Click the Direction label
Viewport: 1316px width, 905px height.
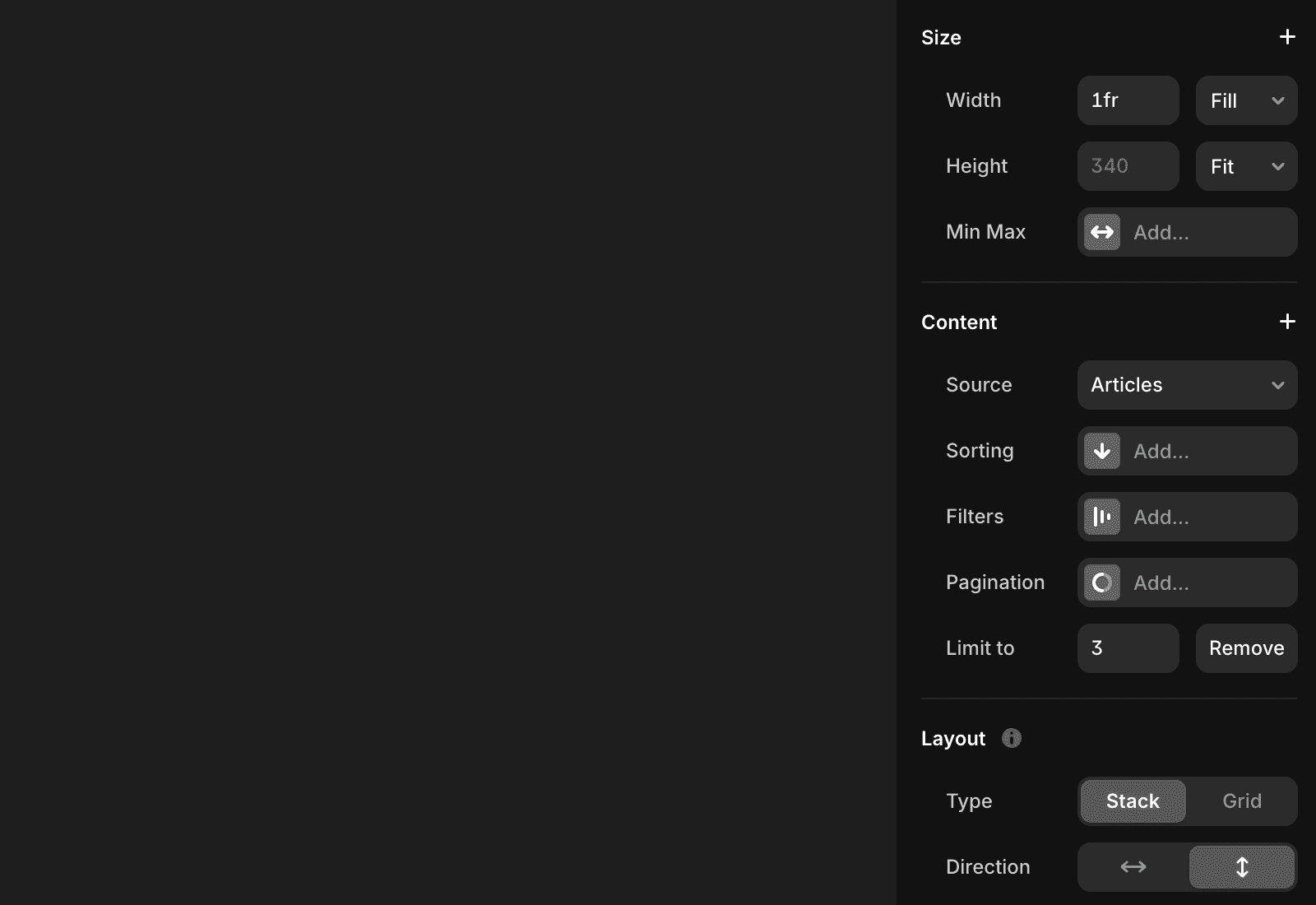[988, 867]
